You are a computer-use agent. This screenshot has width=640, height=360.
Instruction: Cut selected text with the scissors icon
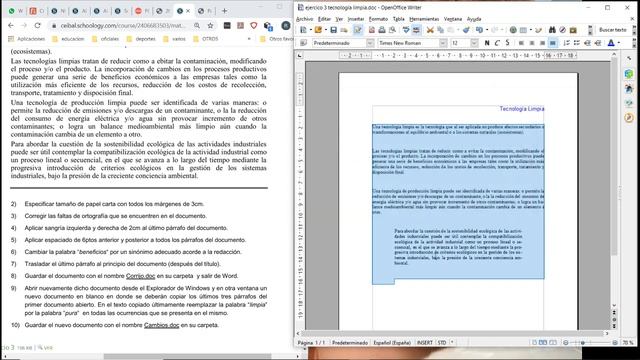430,30
